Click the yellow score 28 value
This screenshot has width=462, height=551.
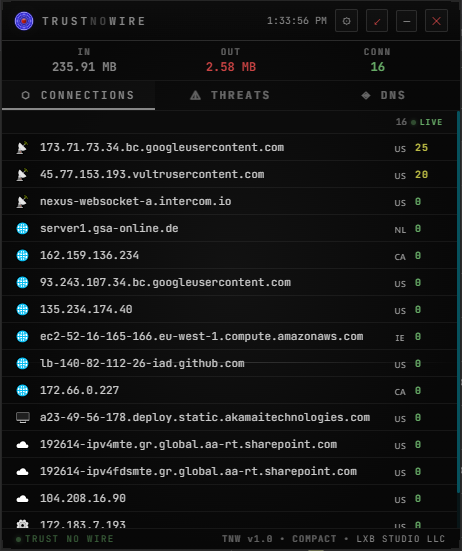tap(421, 175)
